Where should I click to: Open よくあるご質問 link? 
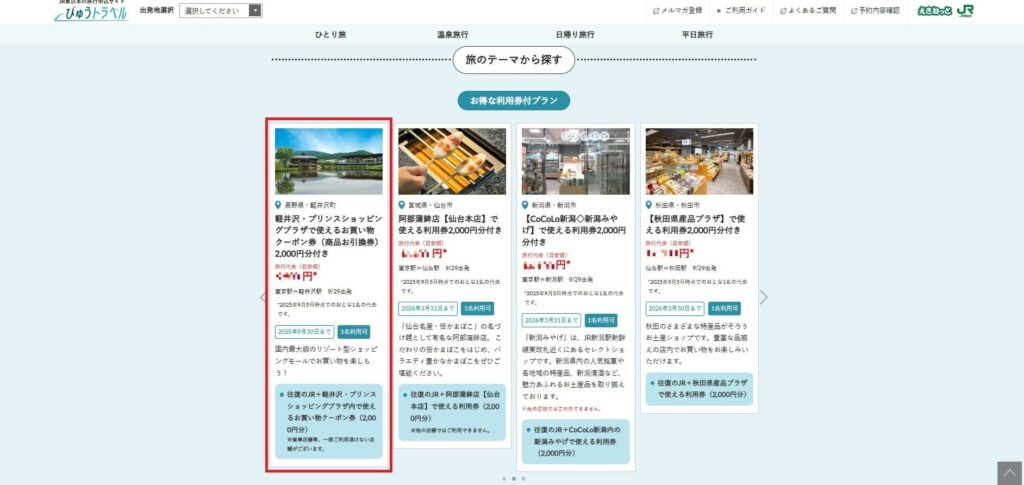[808, 10]
